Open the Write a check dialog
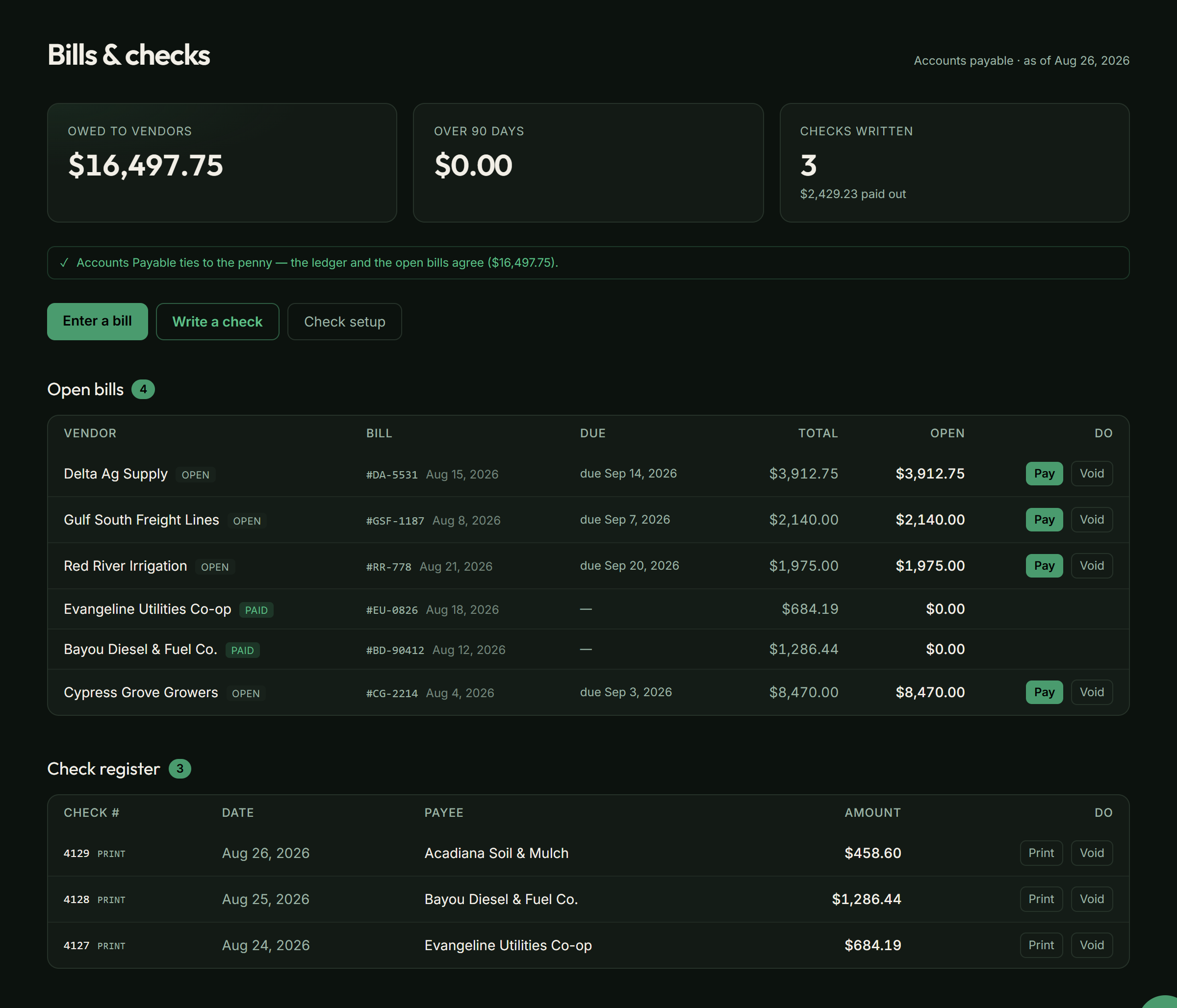 click(218, 322)
